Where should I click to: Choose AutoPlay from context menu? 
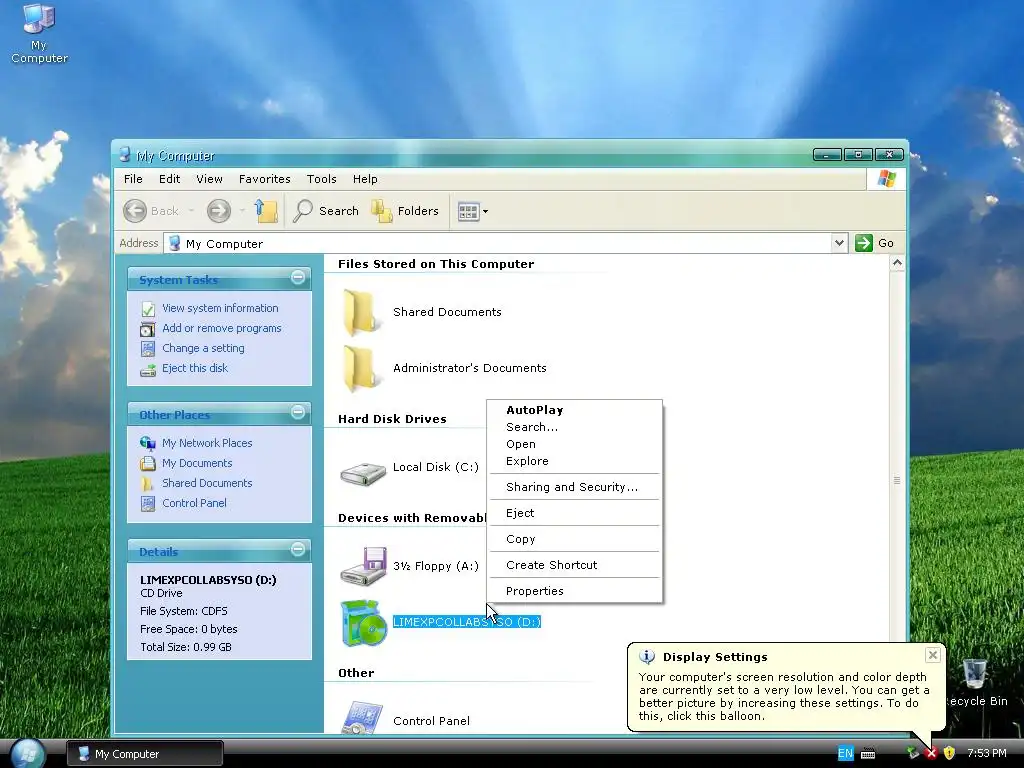tap(575, 410)
